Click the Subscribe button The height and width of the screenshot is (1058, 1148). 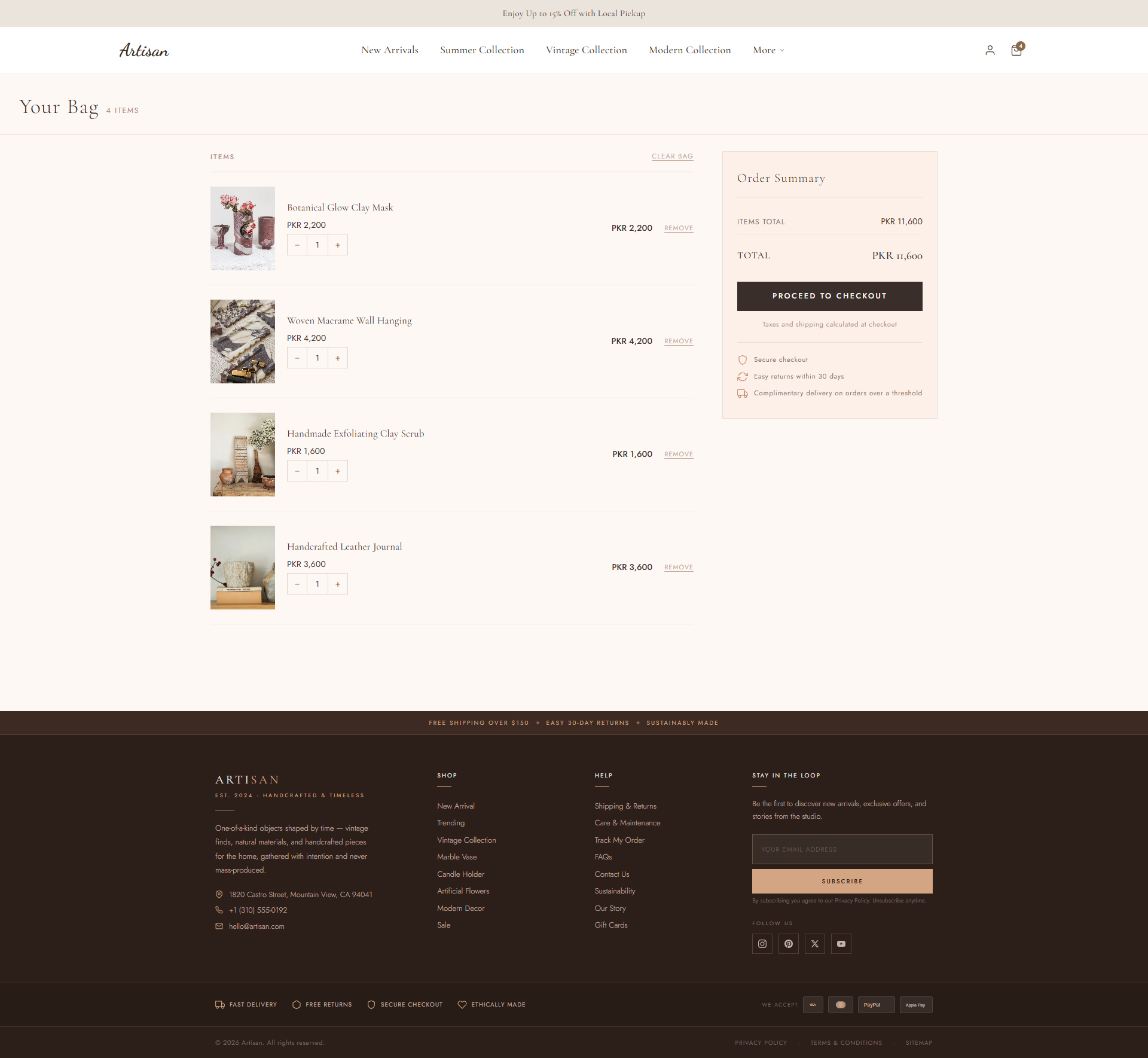(842, 882)
